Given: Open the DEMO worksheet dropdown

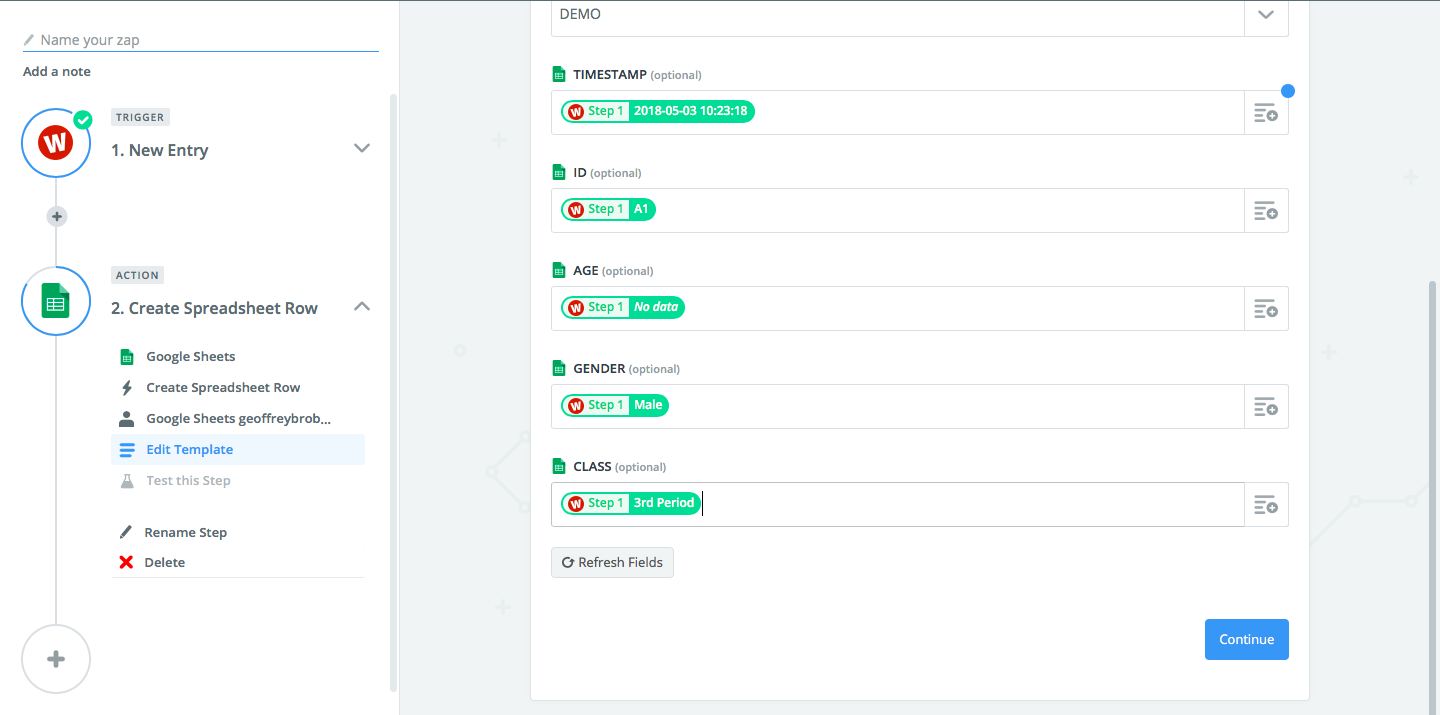Looking at the screenshot, I should (x=1266, y=15).
